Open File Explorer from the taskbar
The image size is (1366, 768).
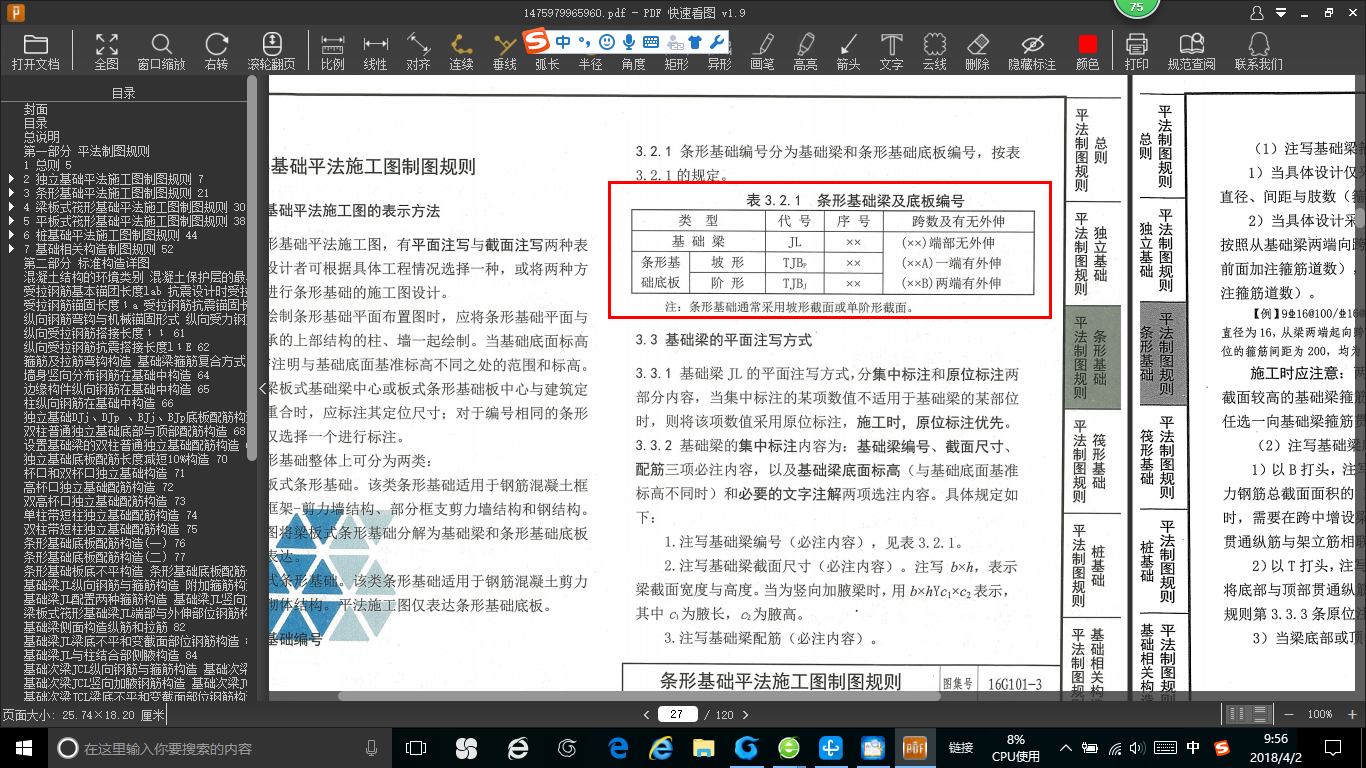click(706, 747)
